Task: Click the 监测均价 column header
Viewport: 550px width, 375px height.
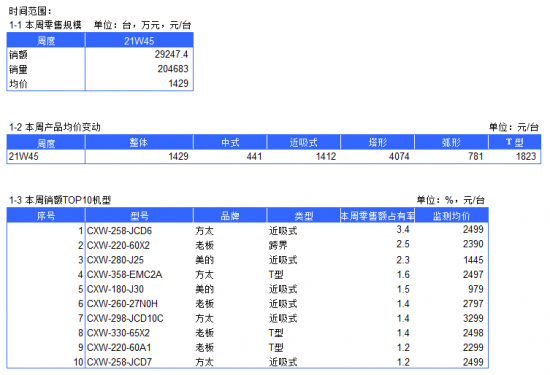Action: coord(451,215)
